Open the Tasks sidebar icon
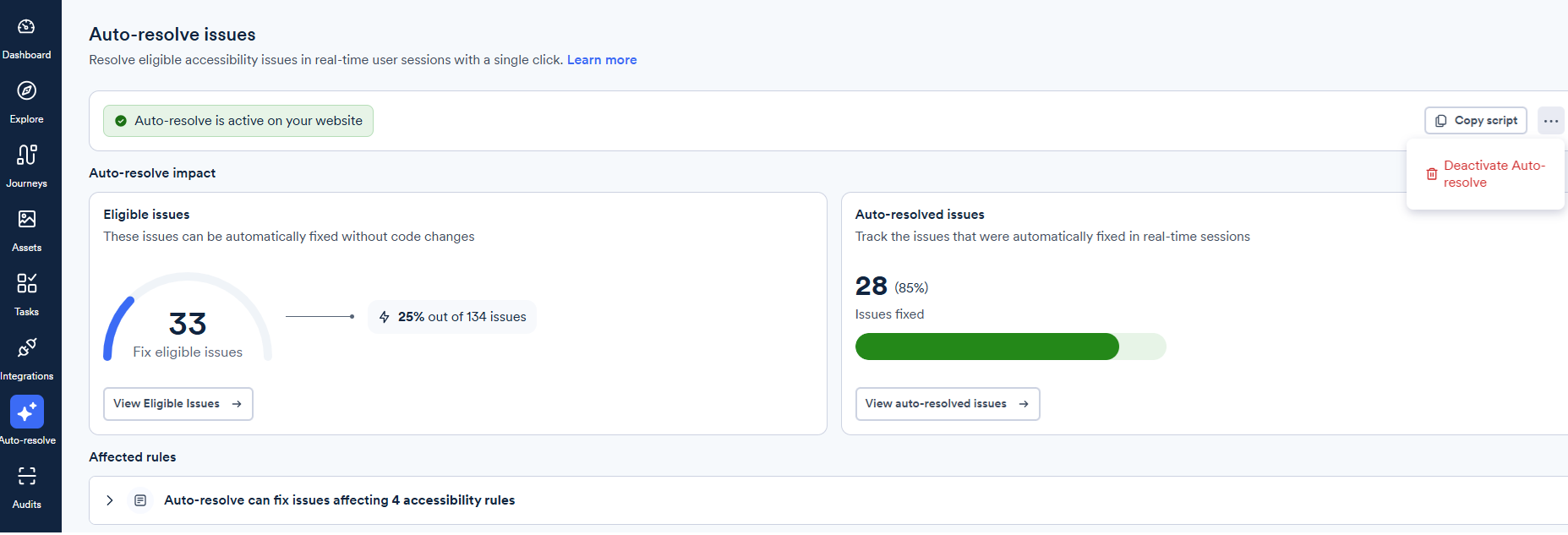1568x535 pixels. [26, 283]
